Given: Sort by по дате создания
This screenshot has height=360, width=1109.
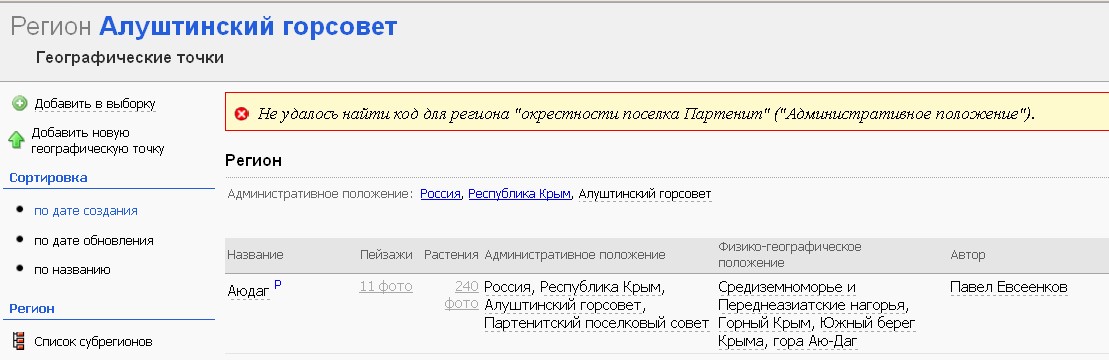Looking at the screenshot, I should click(x=86, y=211).
